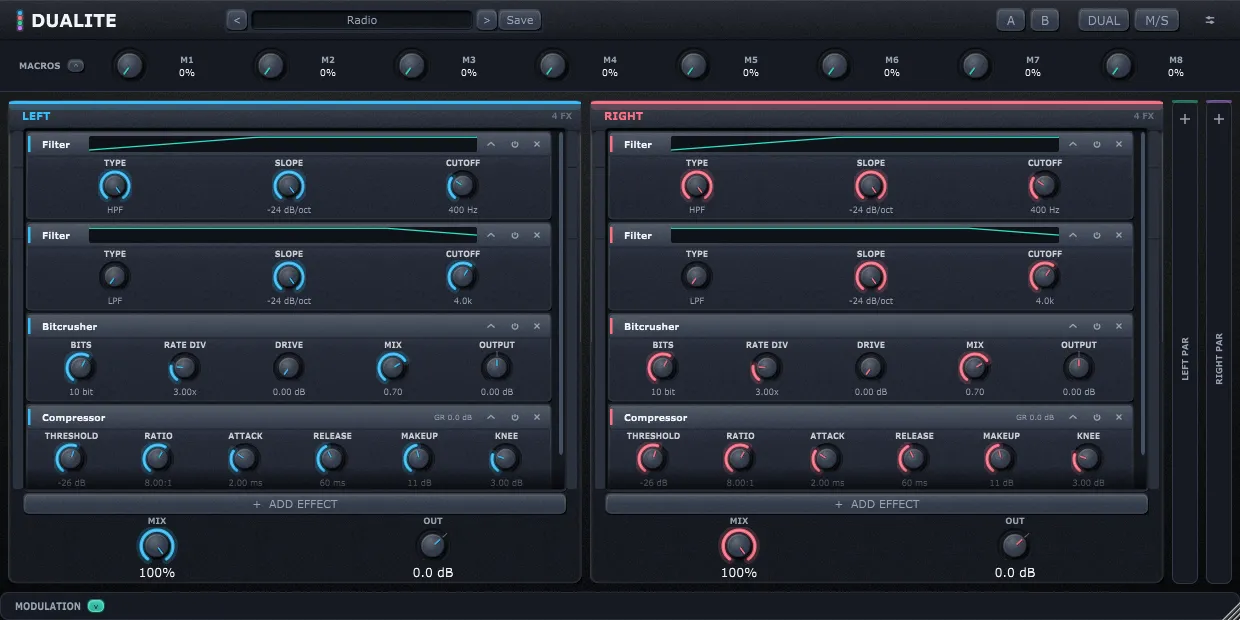Bypass the Right HPF Filter power button
This screenshot has height=620, width=1240.
[1097, 144]
